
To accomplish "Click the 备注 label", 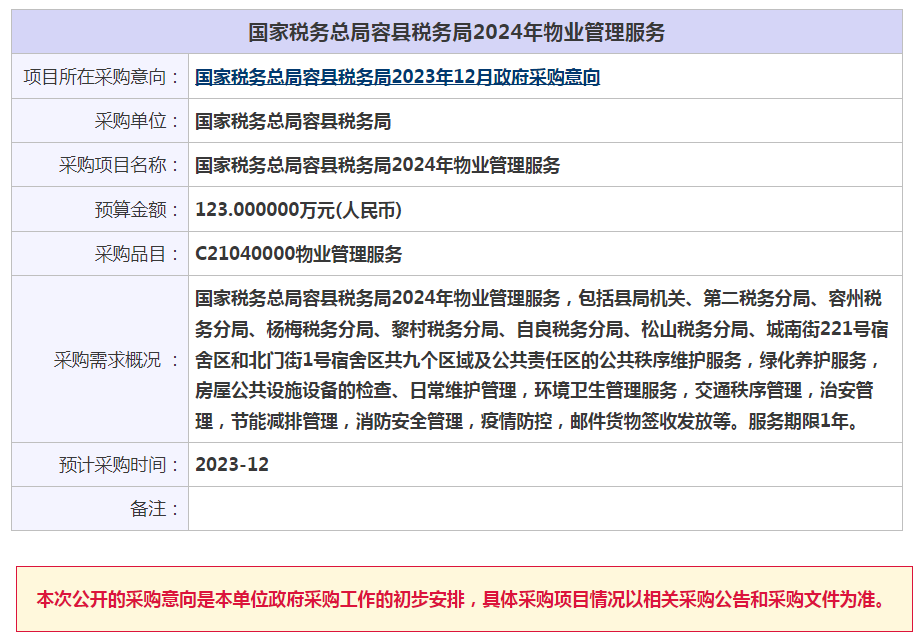I will pos(155,509).
